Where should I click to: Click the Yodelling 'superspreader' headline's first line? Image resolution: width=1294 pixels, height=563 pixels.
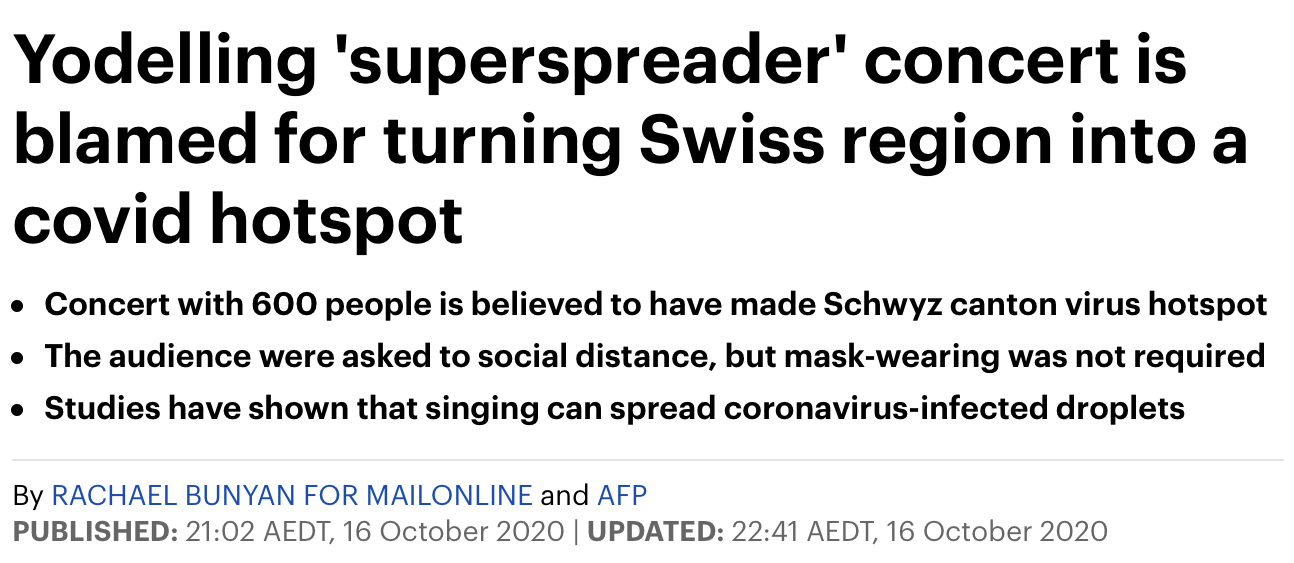(x=600, y=62)
